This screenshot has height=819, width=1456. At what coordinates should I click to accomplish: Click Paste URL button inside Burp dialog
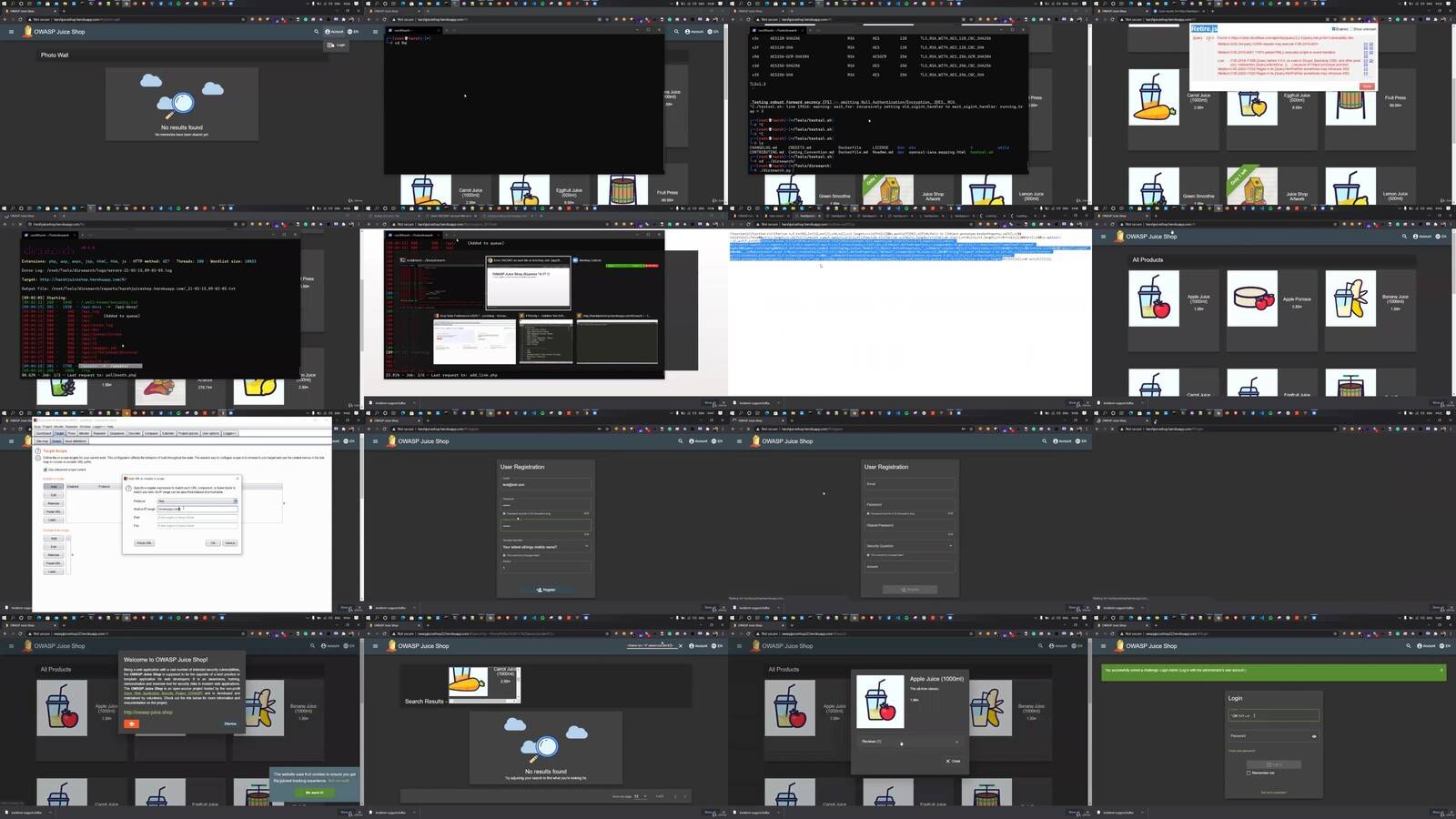[144, 543]
